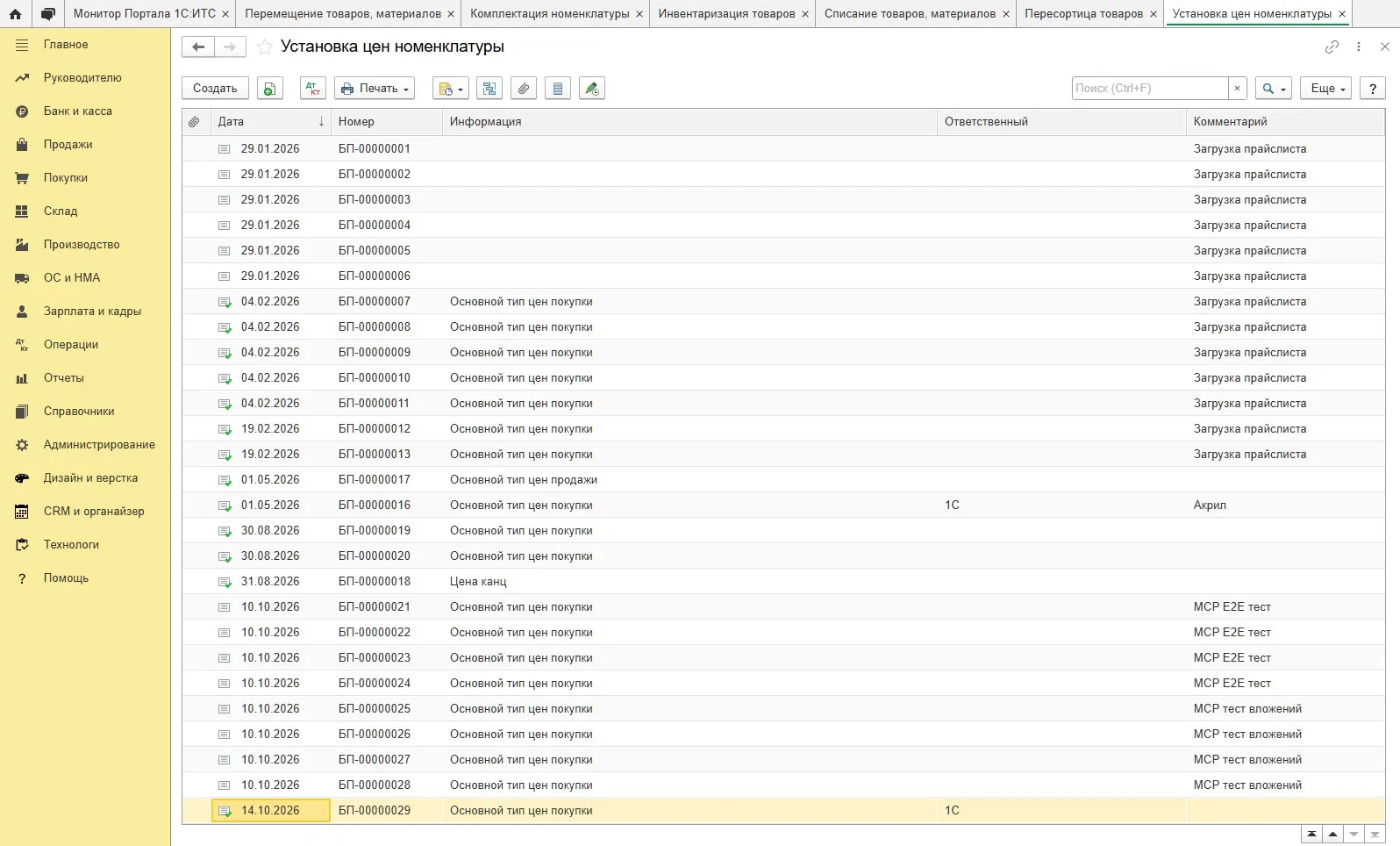Viewport: 1400px width, 846px height.
Task: Step list up one page with arrow
Action: (1332, 835)
